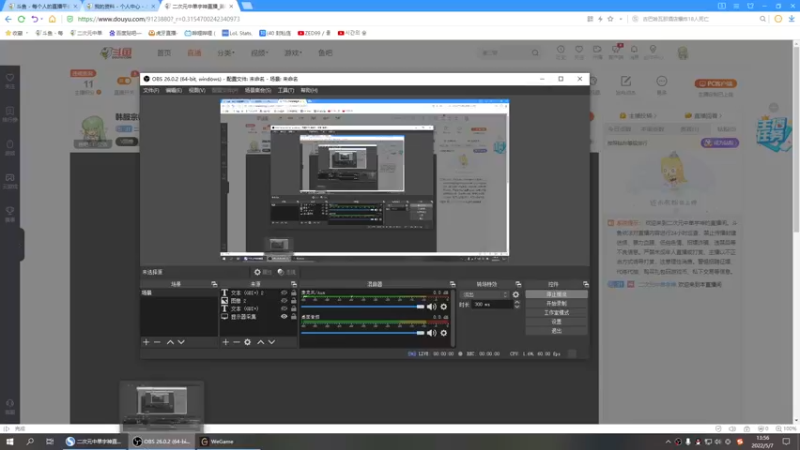The height and width of the screenshot is (450, 800).
Task: Move source up in Sources panel
Action: 261,342
